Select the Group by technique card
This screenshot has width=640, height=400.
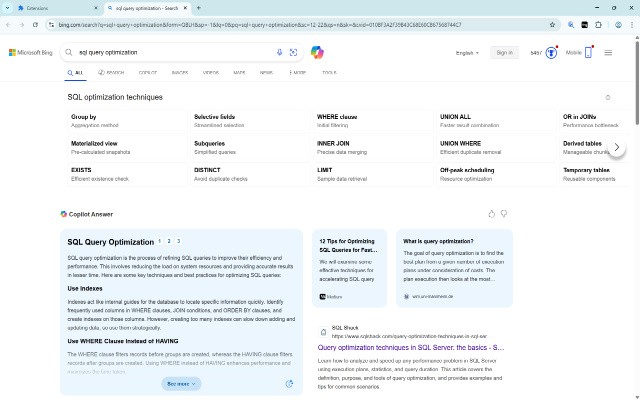coord(127,121)
